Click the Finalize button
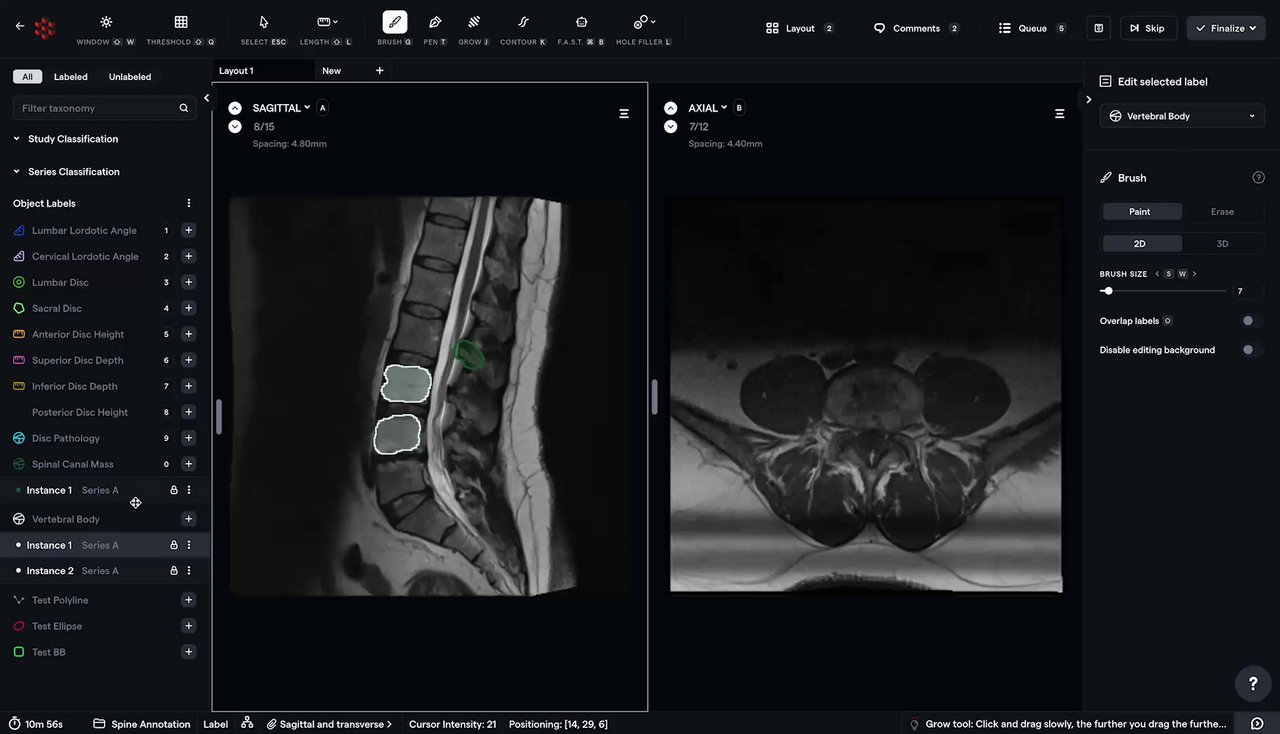Viewport: 1280px width, 734px height. point(1226,28)
